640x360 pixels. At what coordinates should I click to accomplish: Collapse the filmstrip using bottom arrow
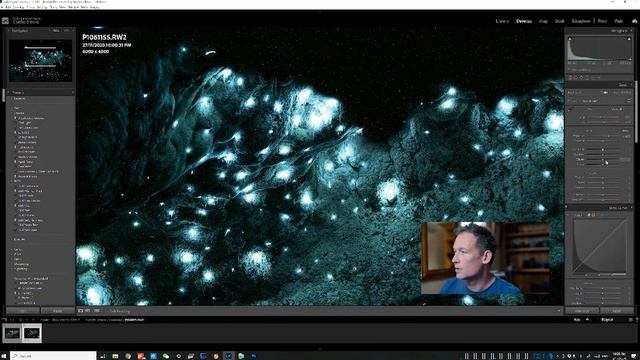tap(320, 349)
